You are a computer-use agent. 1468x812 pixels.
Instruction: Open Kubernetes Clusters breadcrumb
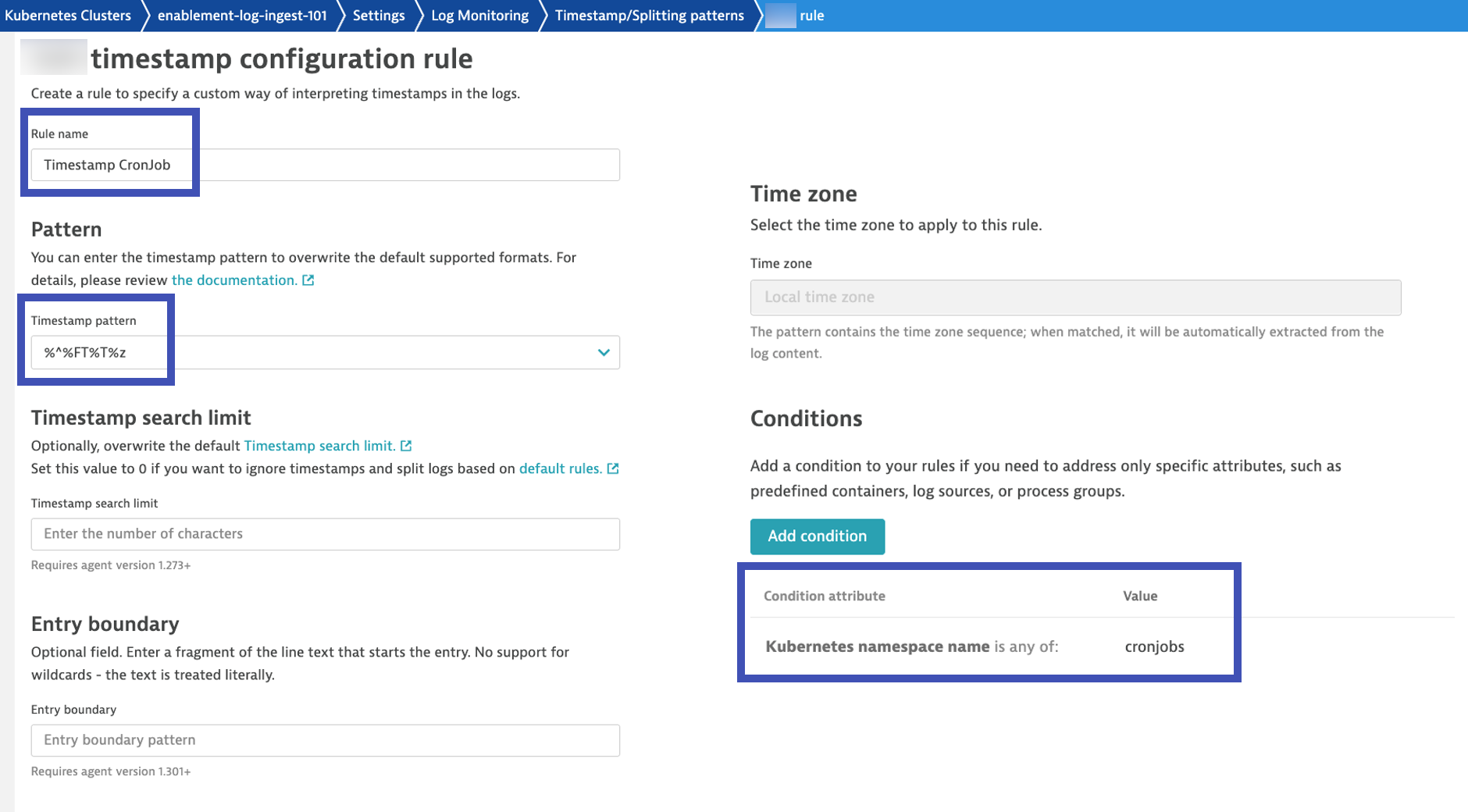[68, 16]
